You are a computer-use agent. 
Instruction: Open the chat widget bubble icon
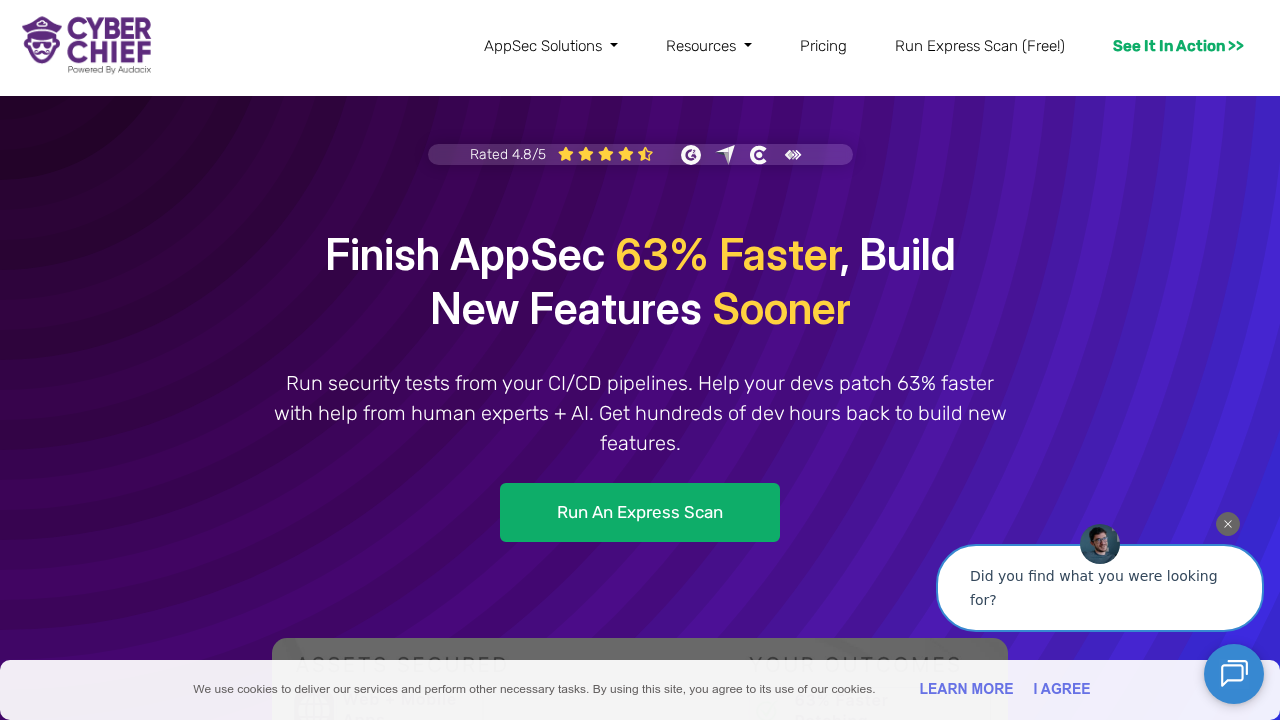click(1234, 674)
